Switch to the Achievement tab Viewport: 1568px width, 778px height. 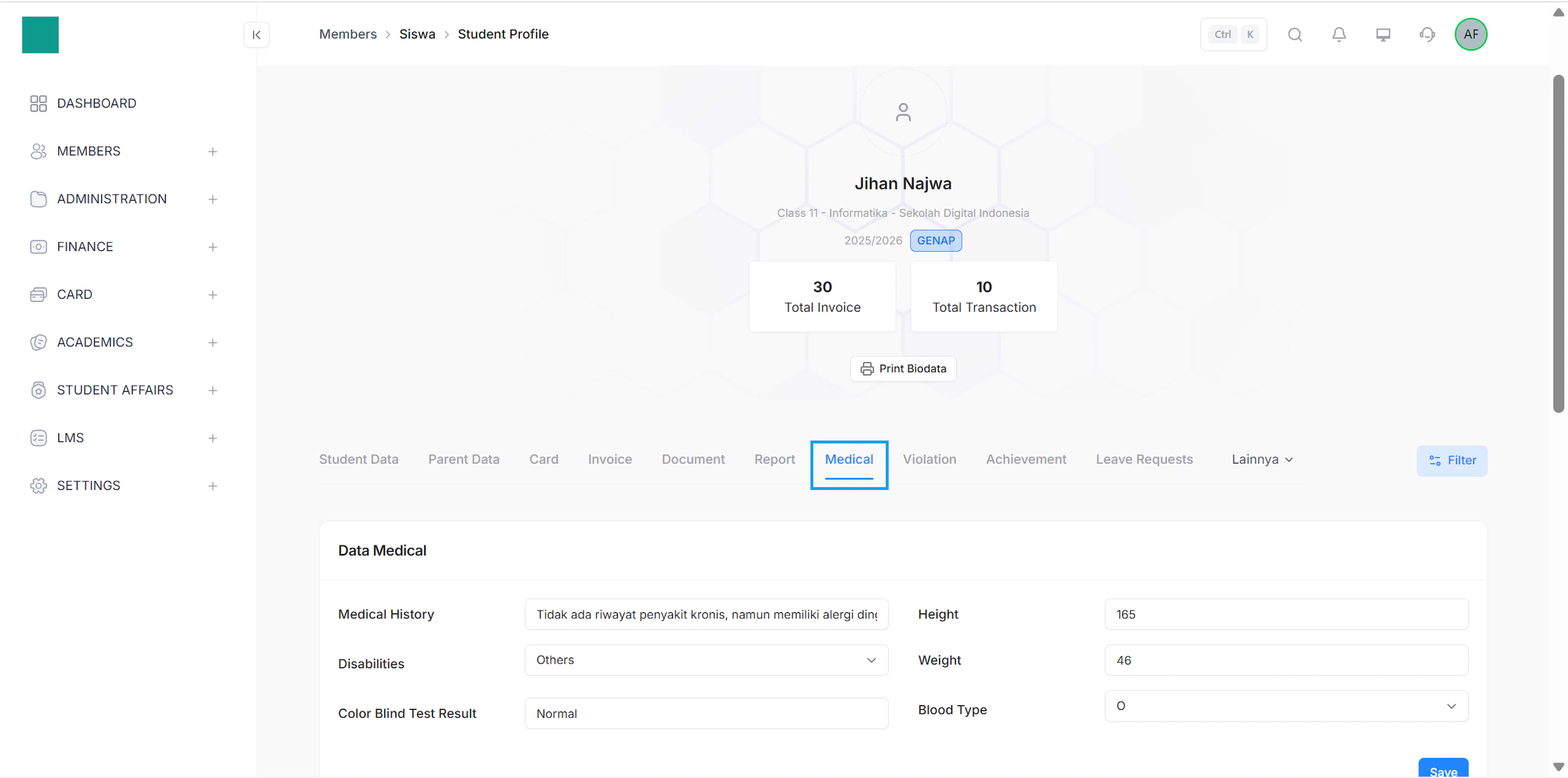pyautogui.click(x=1026, y=459)
